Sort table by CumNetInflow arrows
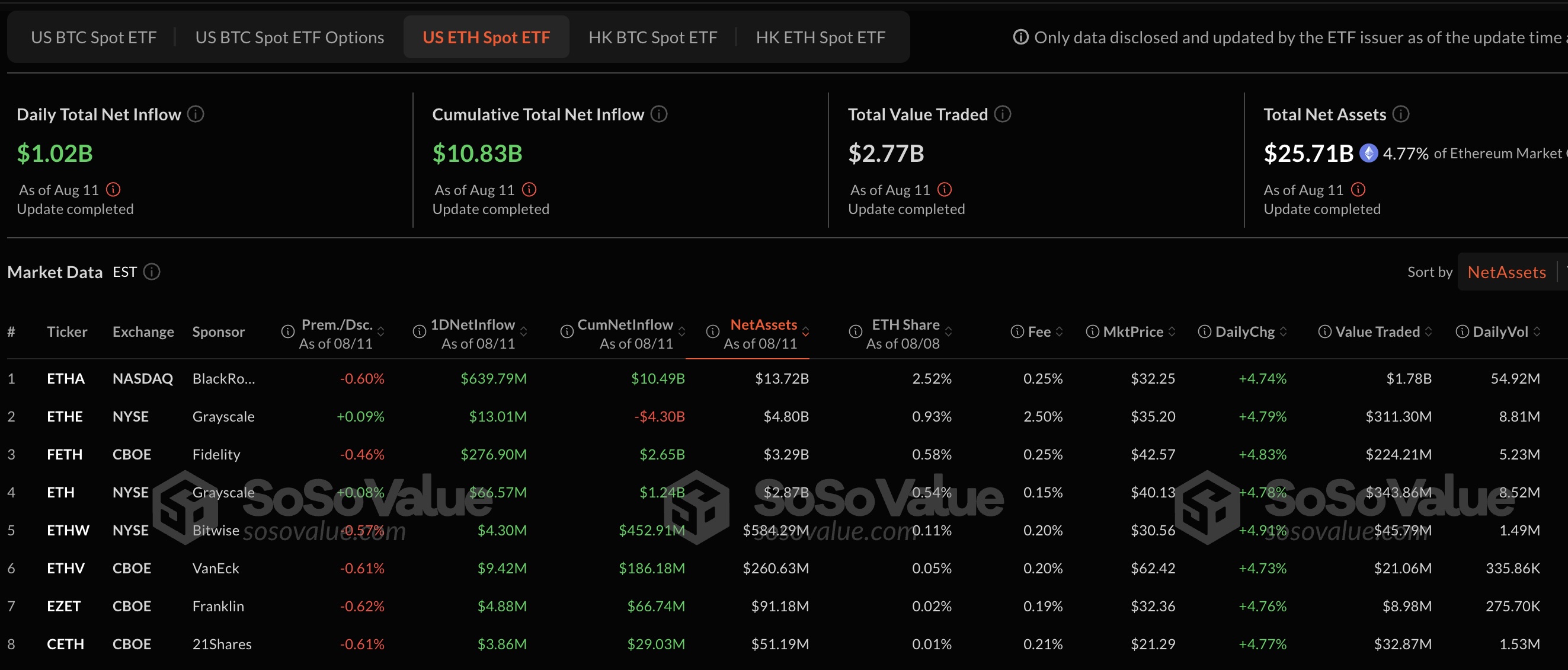 pos(681,331)
